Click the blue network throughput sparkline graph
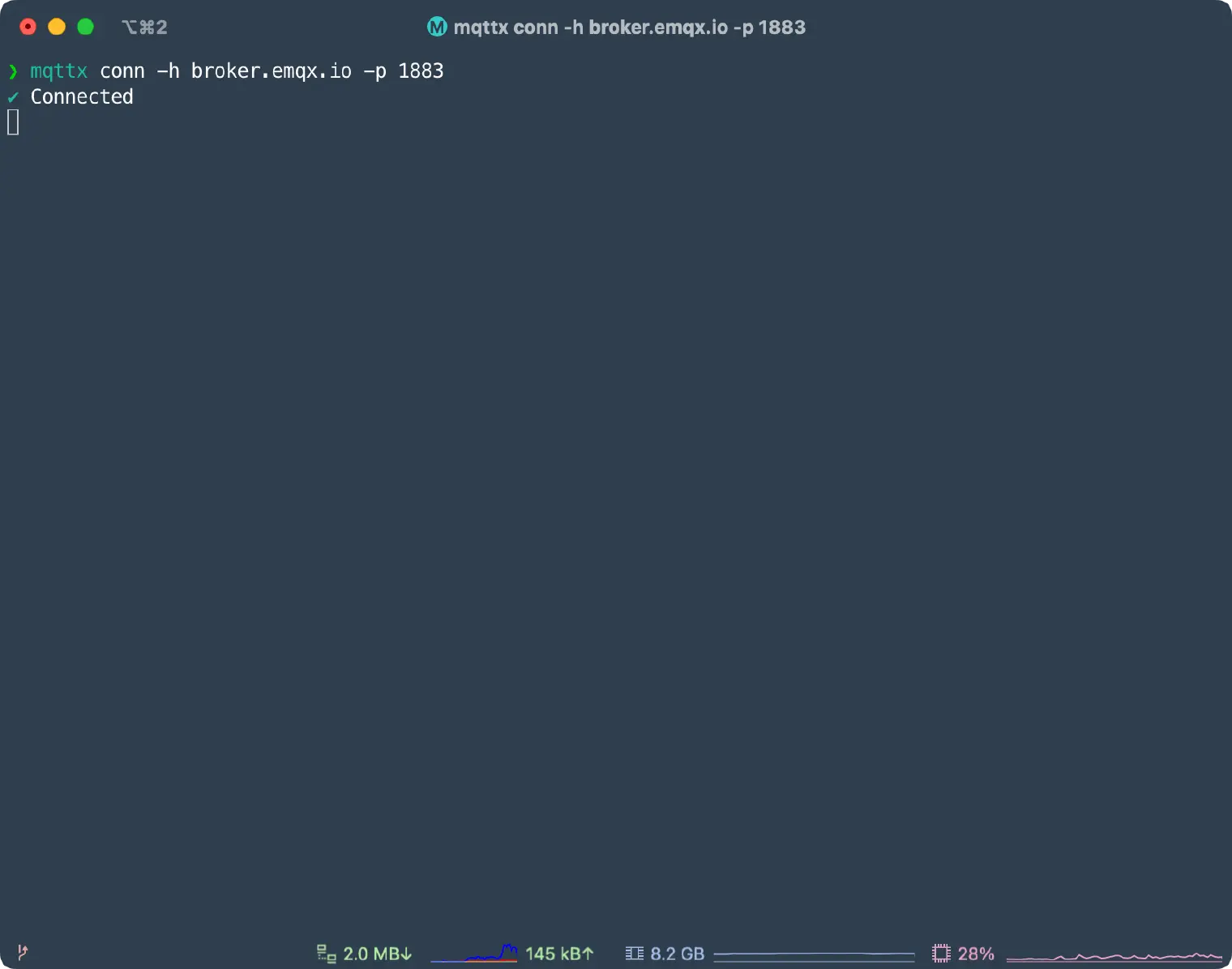The width and height of the screenshot is (1232, 969). coord(474,953)
